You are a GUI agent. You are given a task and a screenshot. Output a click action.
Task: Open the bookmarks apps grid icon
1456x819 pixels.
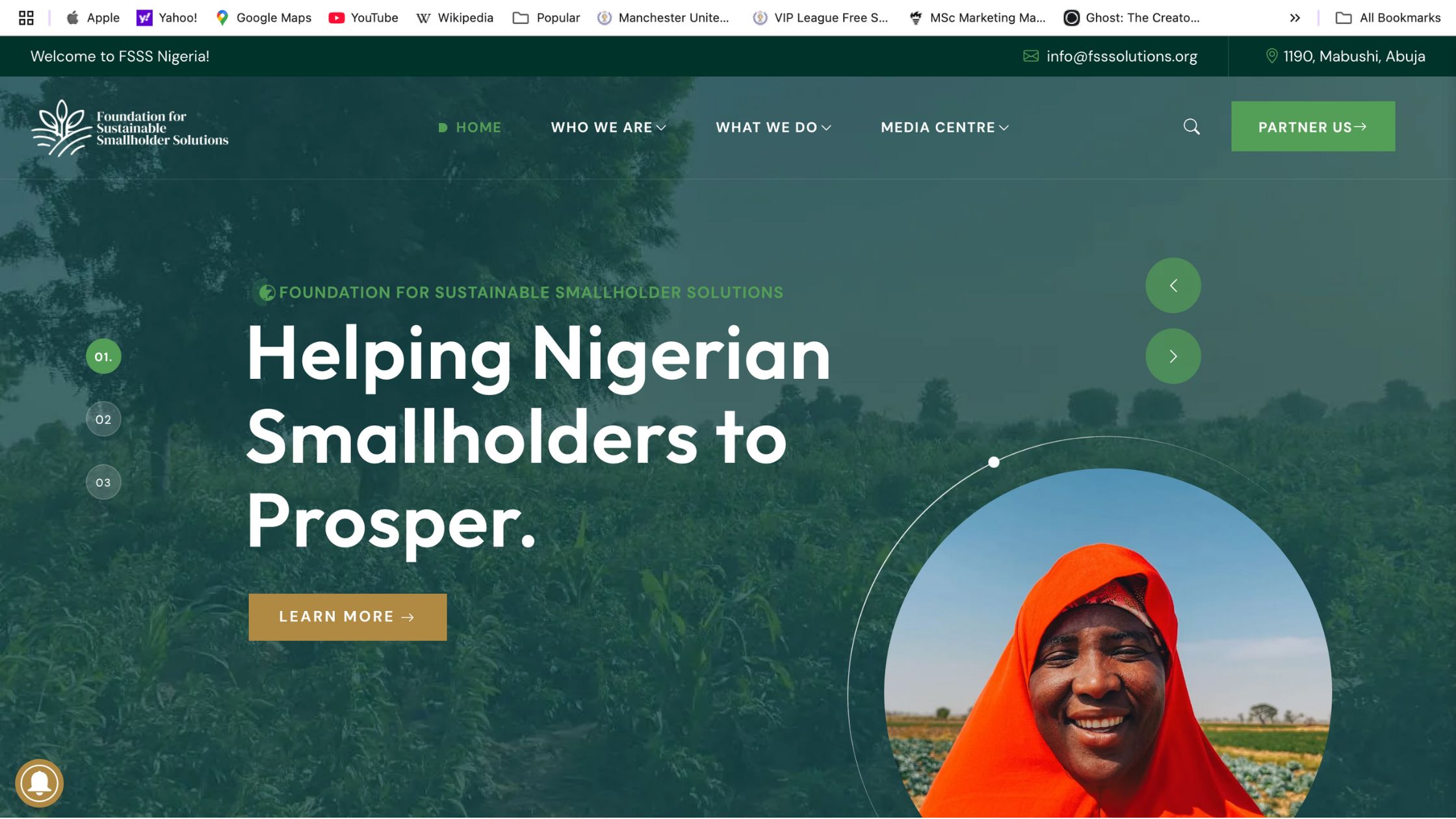pyautogui.click(x=26, y=18)
